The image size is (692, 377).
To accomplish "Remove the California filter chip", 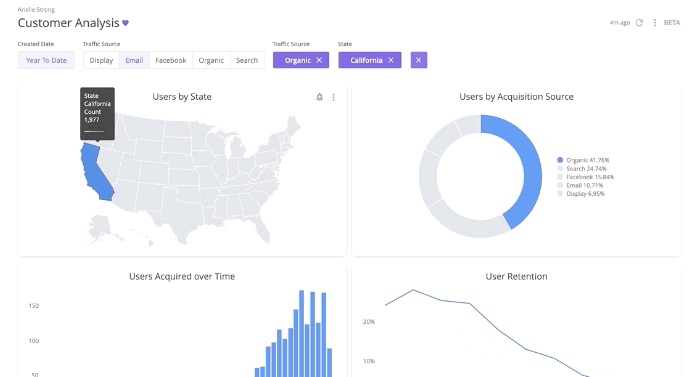I will coord(391,60).
